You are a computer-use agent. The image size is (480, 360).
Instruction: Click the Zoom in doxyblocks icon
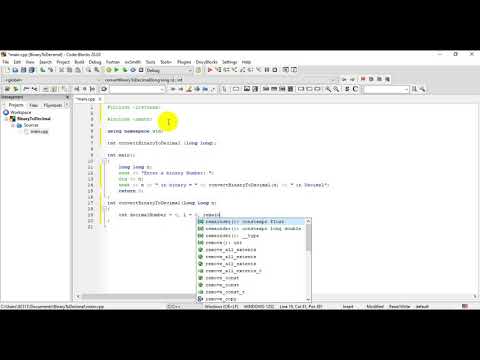328,89
